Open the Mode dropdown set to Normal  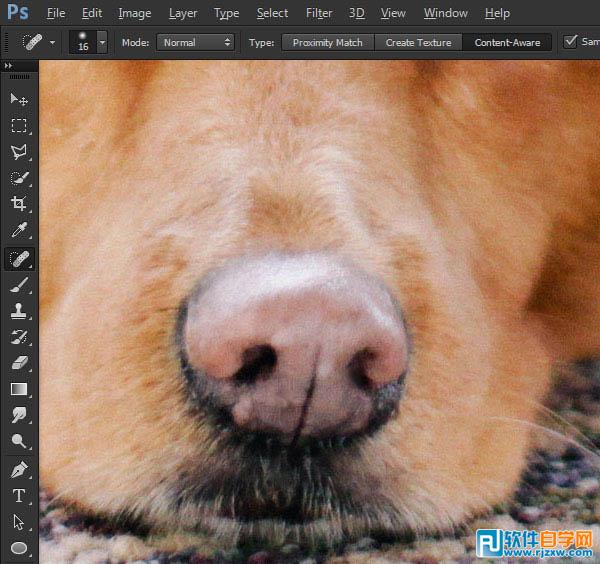pyautogui.click(x=196, y=43)
